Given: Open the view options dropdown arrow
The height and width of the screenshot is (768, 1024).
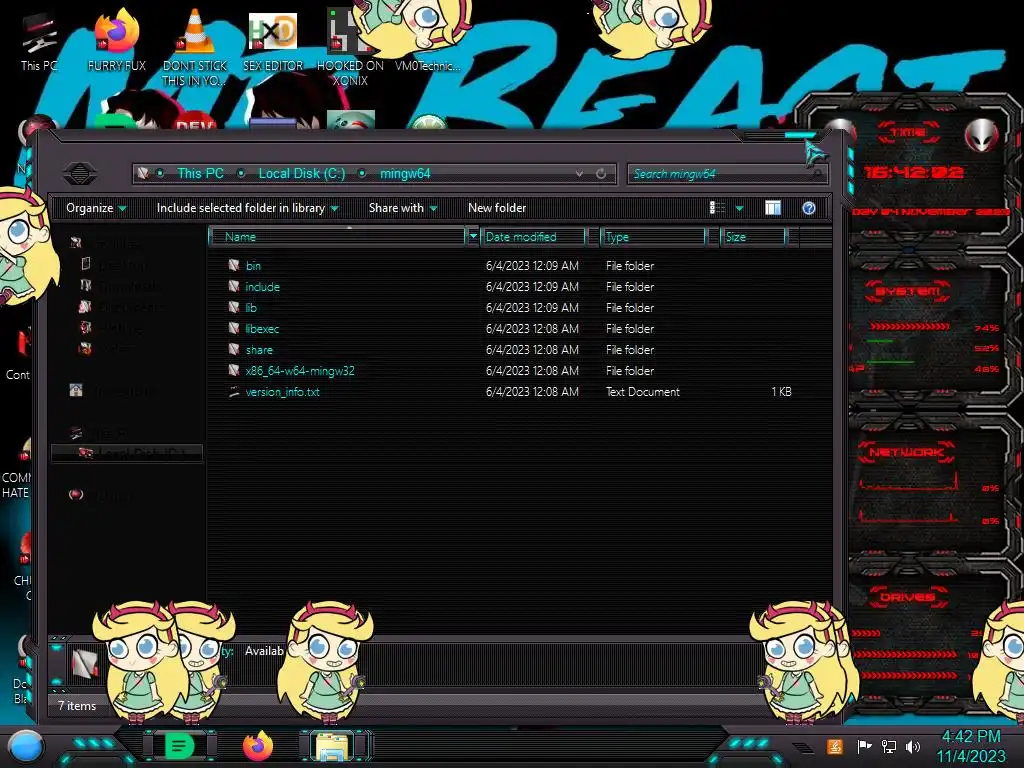Looking at the screenshot, I should (739, 208).
